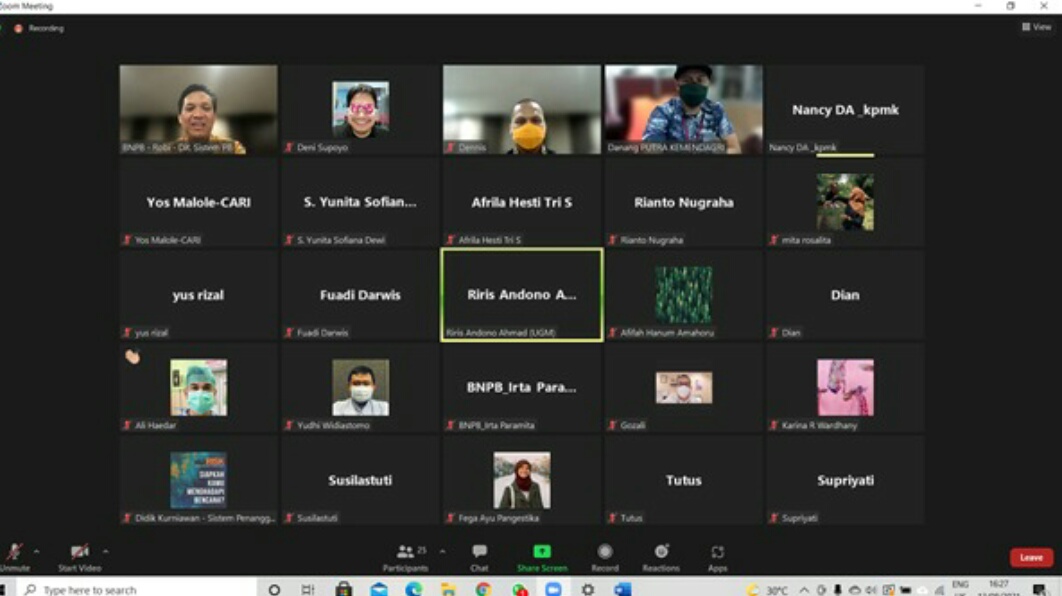Select the Nancy DA _kpmk participant tile

845,110
